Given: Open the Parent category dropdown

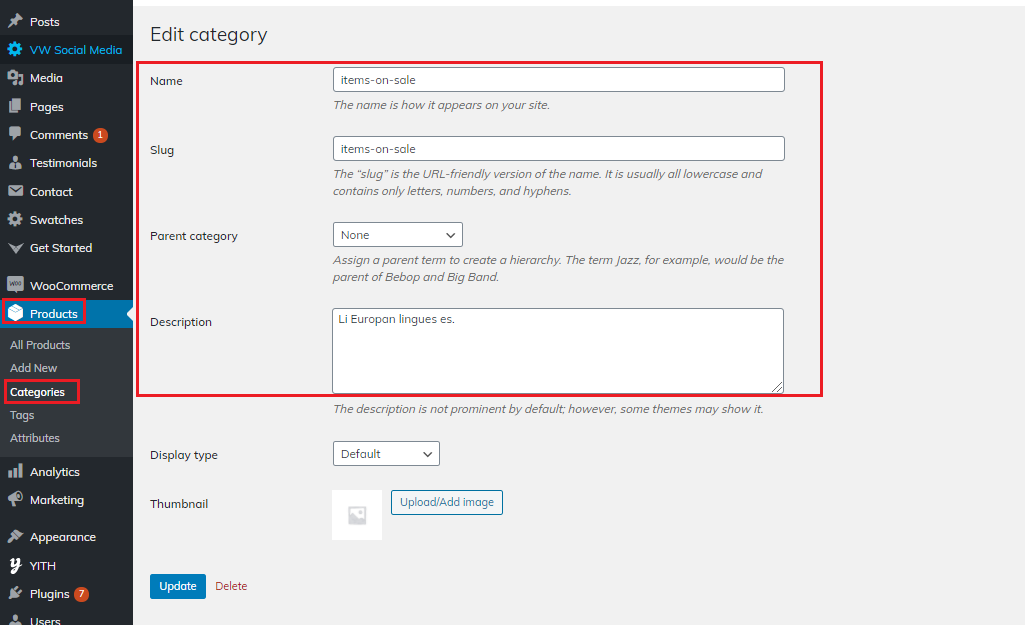Looking at the screenshot, I should pyautogui.click(x=397, y=235).
